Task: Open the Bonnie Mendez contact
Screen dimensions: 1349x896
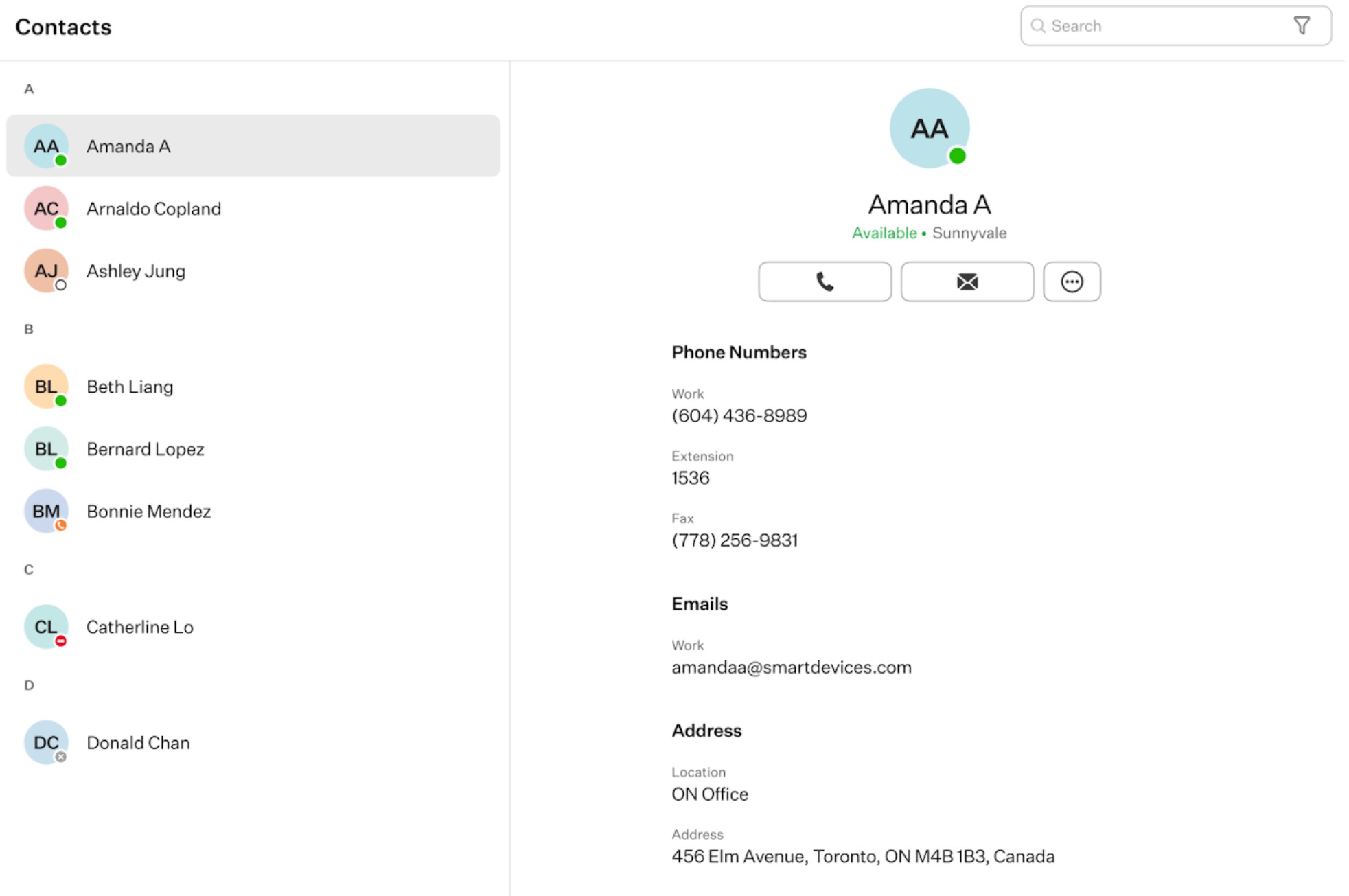Action: 253,511
